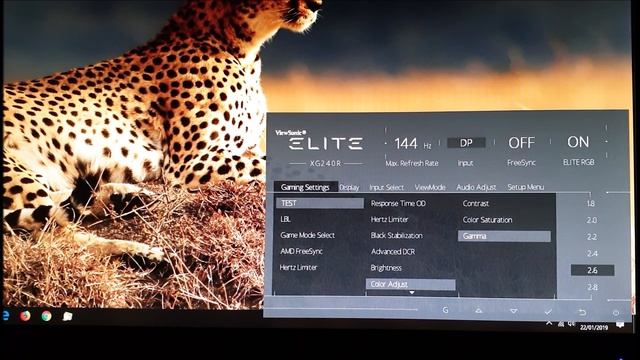Click the power icon in the OSD bar
Viewport: 640px width, 360px height.
[616, 313]
